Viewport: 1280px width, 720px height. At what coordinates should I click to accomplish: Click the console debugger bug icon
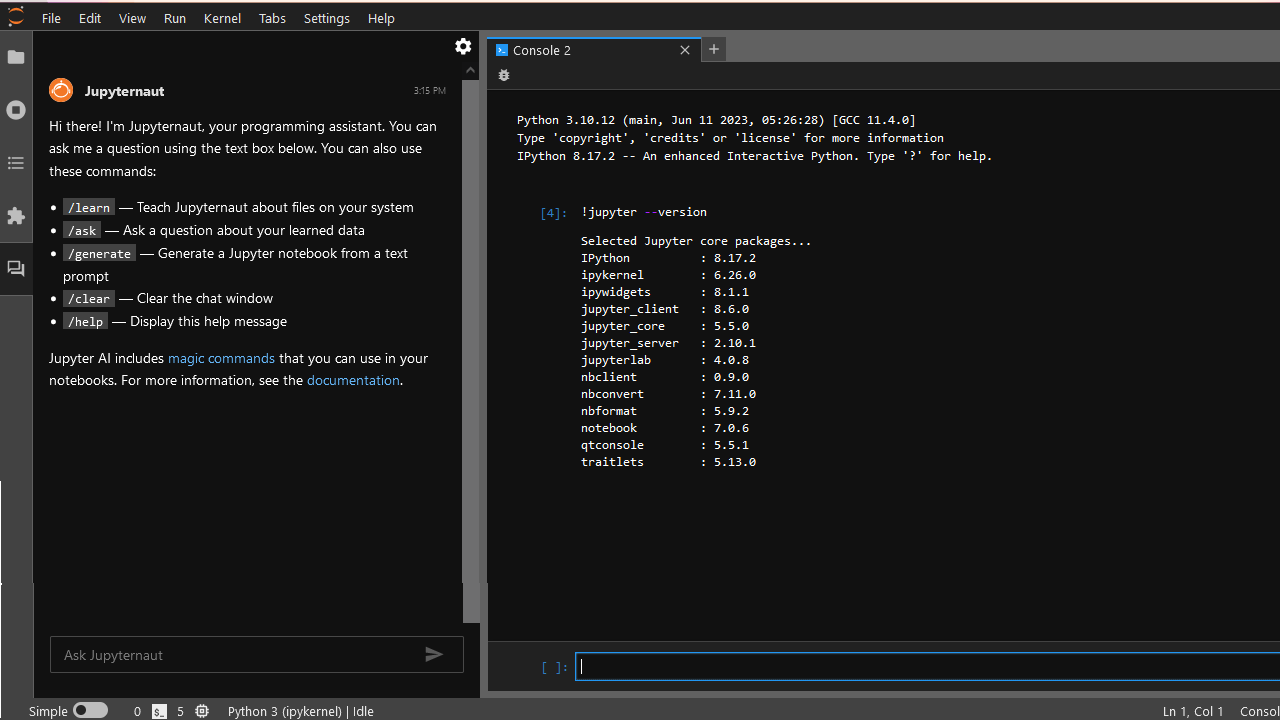[504, 75]
